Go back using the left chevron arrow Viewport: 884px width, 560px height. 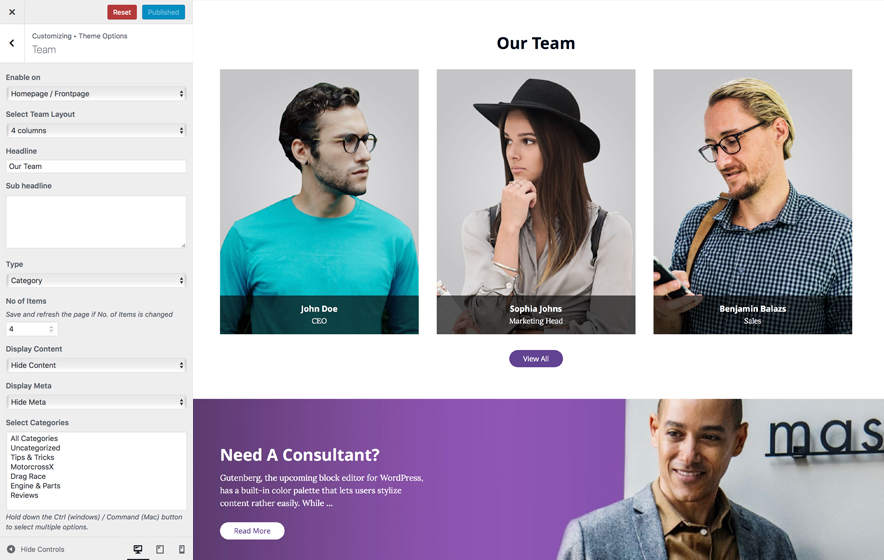[x=12, y=43]
